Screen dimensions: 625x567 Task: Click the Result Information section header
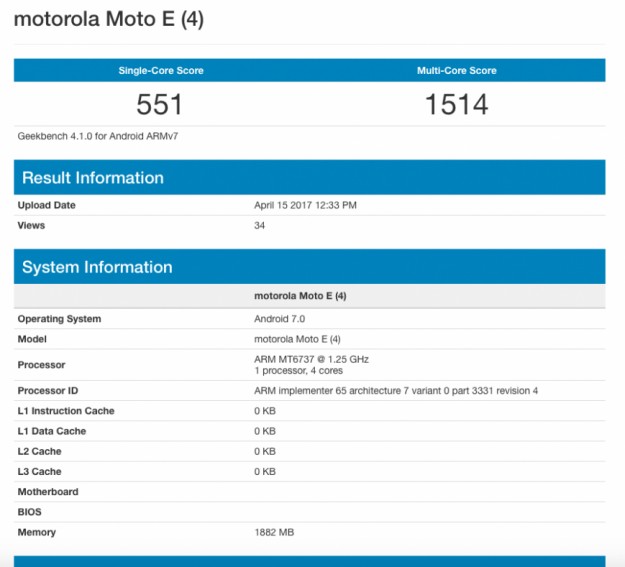click(x=93, y=178)
